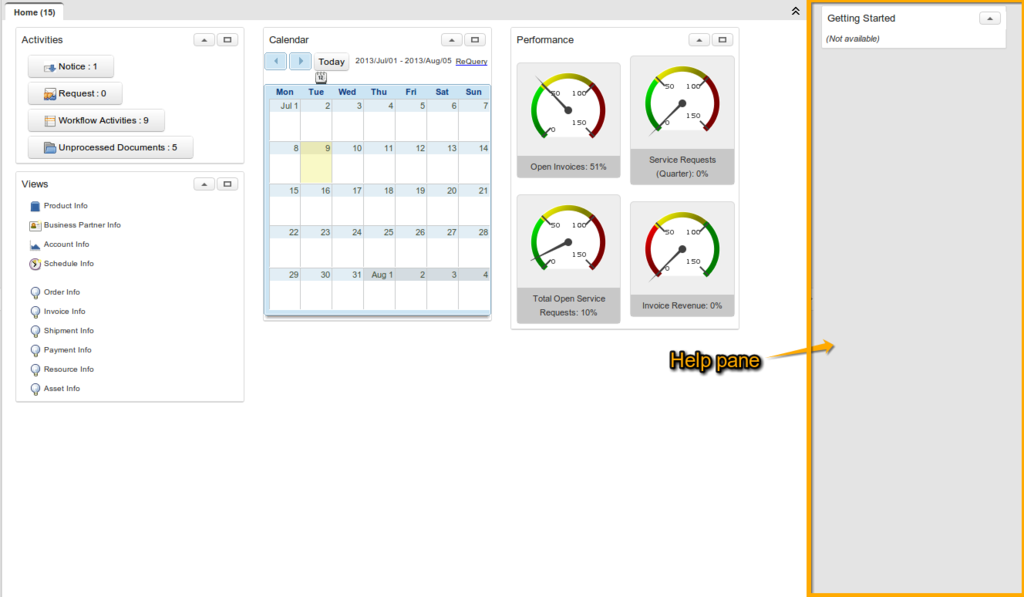Click the Open Invoices gauge
Image resolution: width=1024 pixels, height=597 pixels.
tap(568, 120)
